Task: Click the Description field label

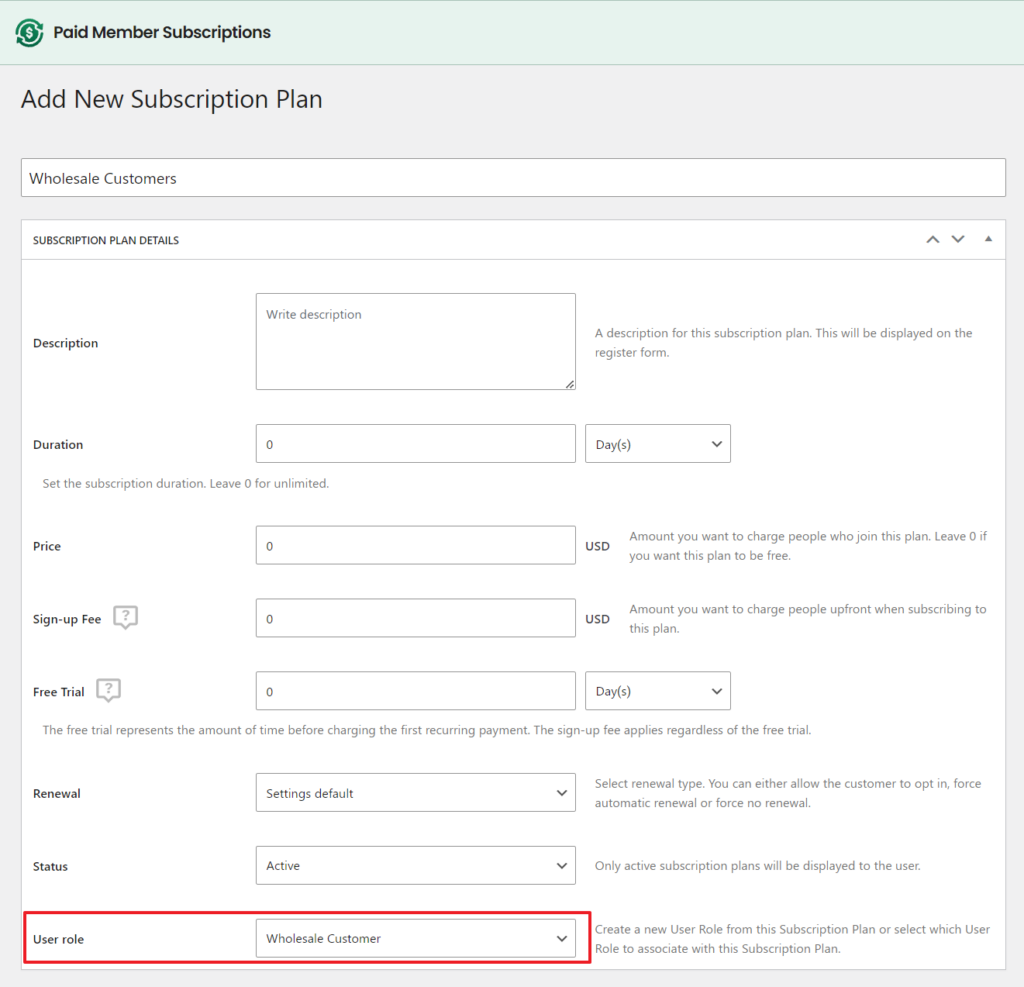Action: pos(65,343)
